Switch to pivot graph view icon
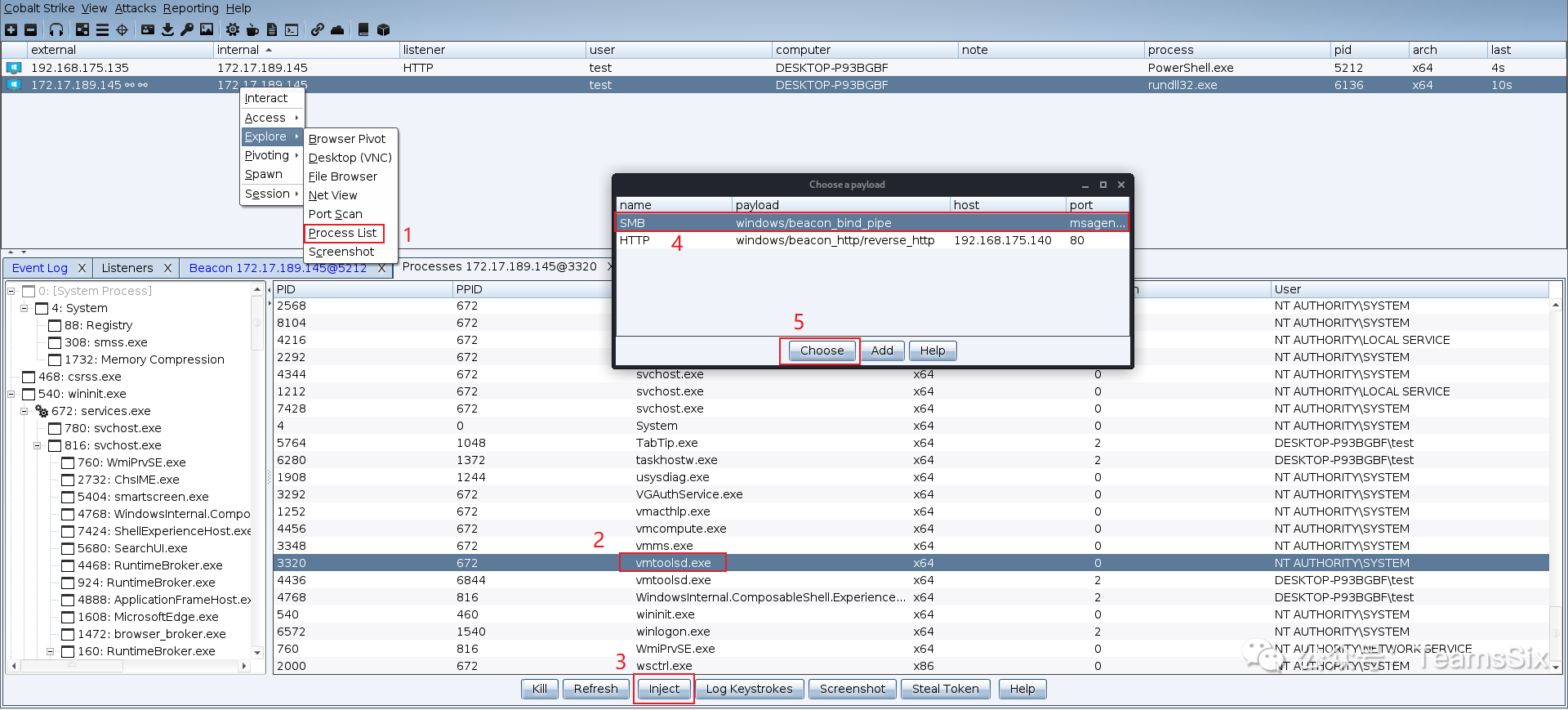Screen dimensions: 1568x710 pyautogui.click(x=82, y=30)
